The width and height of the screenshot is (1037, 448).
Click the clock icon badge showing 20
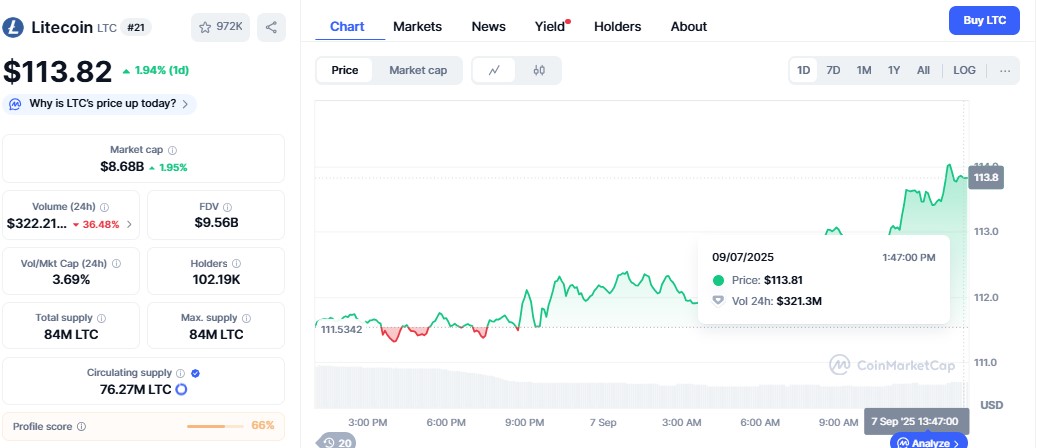click(337, 442)
